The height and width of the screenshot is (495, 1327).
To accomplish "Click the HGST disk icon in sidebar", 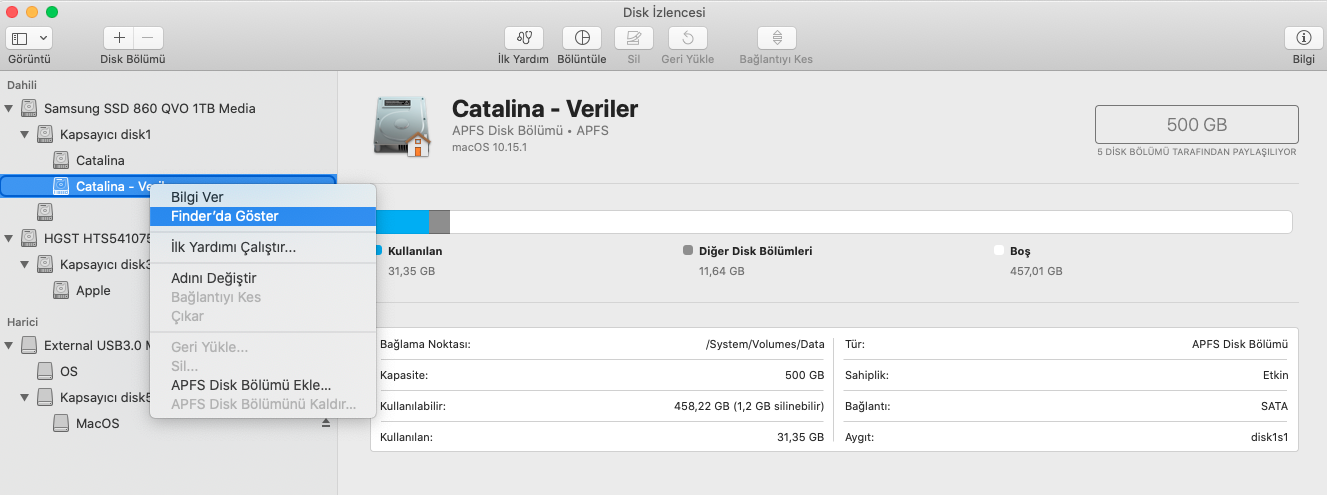I will (x=28, y=238).
